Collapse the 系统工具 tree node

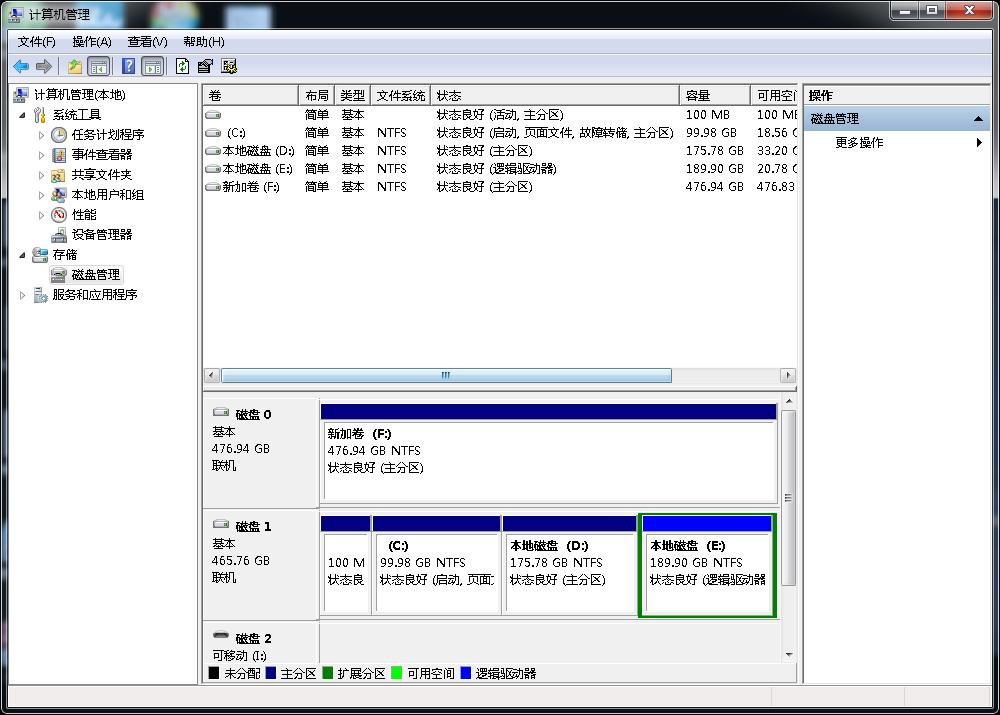[23, 115]
